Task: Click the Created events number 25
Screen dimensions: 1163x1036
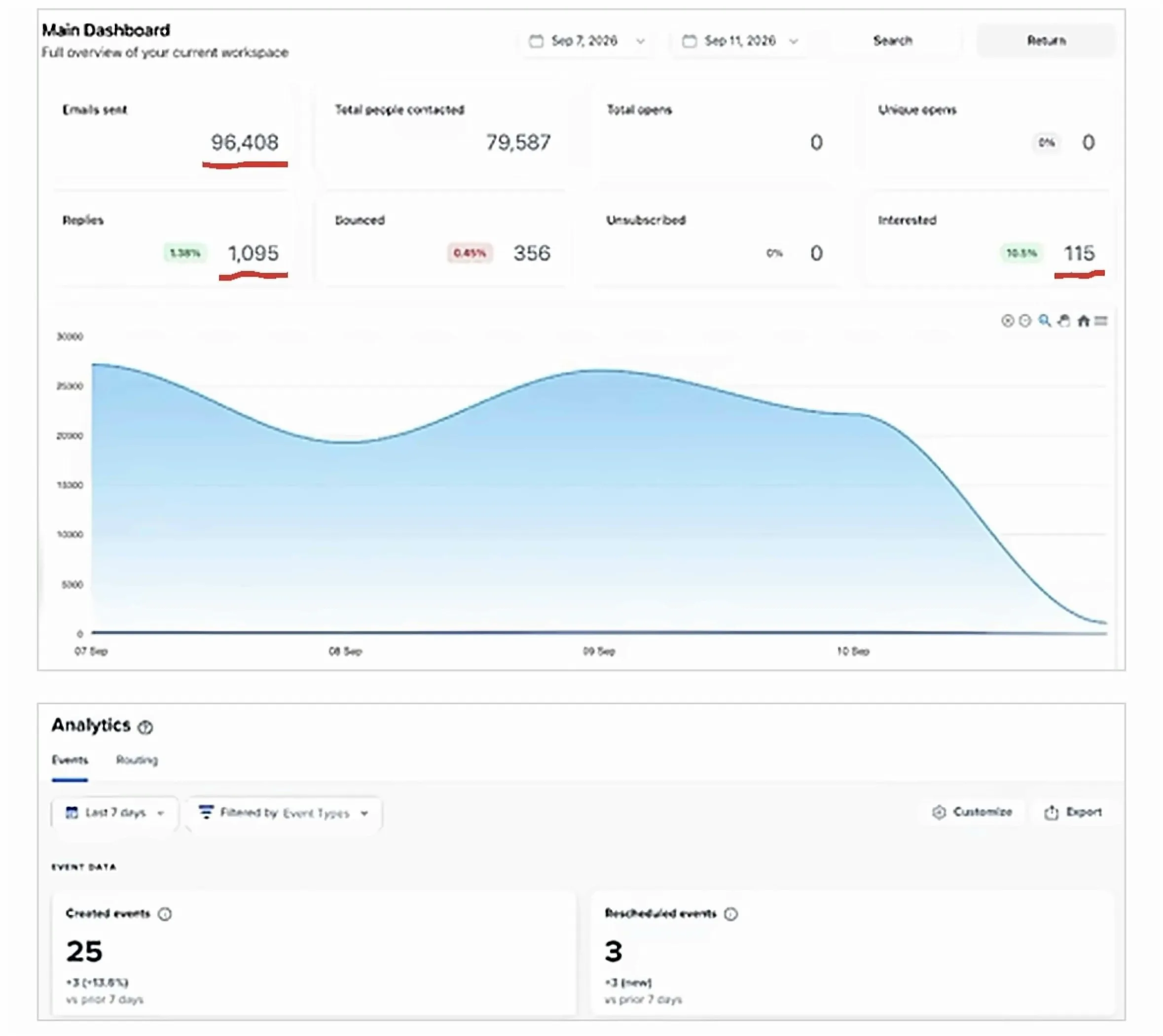Action: pyautogui.click(x=84, y=952)
